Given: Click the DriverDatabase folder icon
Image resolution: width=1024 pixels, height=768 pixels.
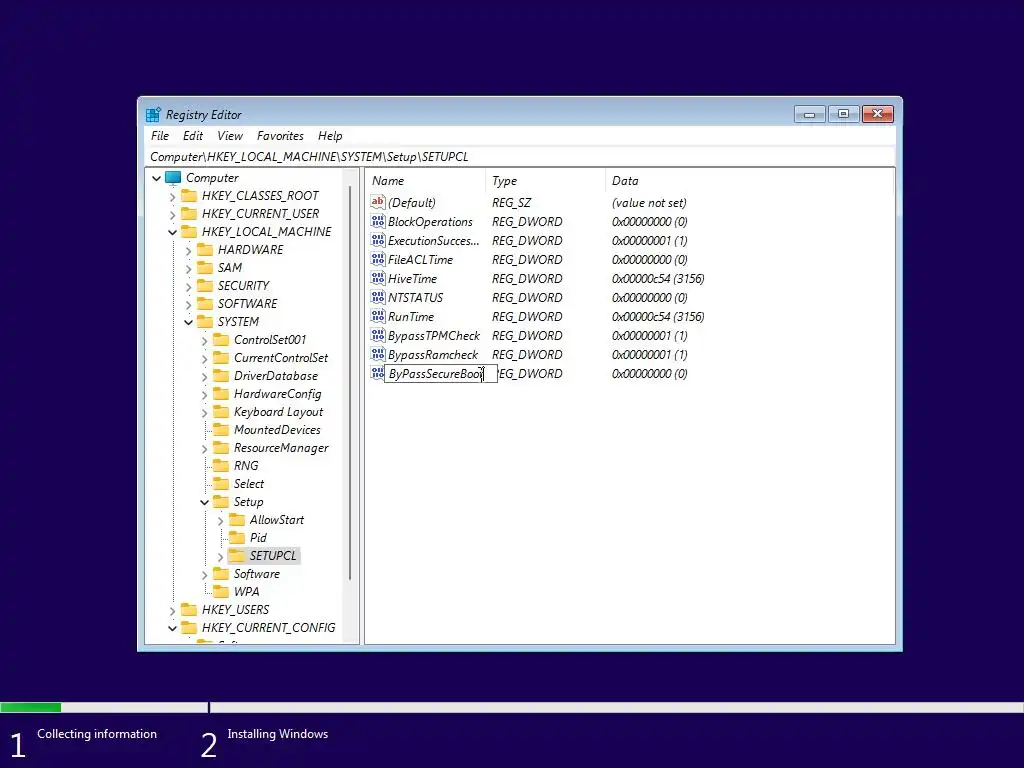Looking at the screenshot, I should pyautogui.click(x=221, y=376).
